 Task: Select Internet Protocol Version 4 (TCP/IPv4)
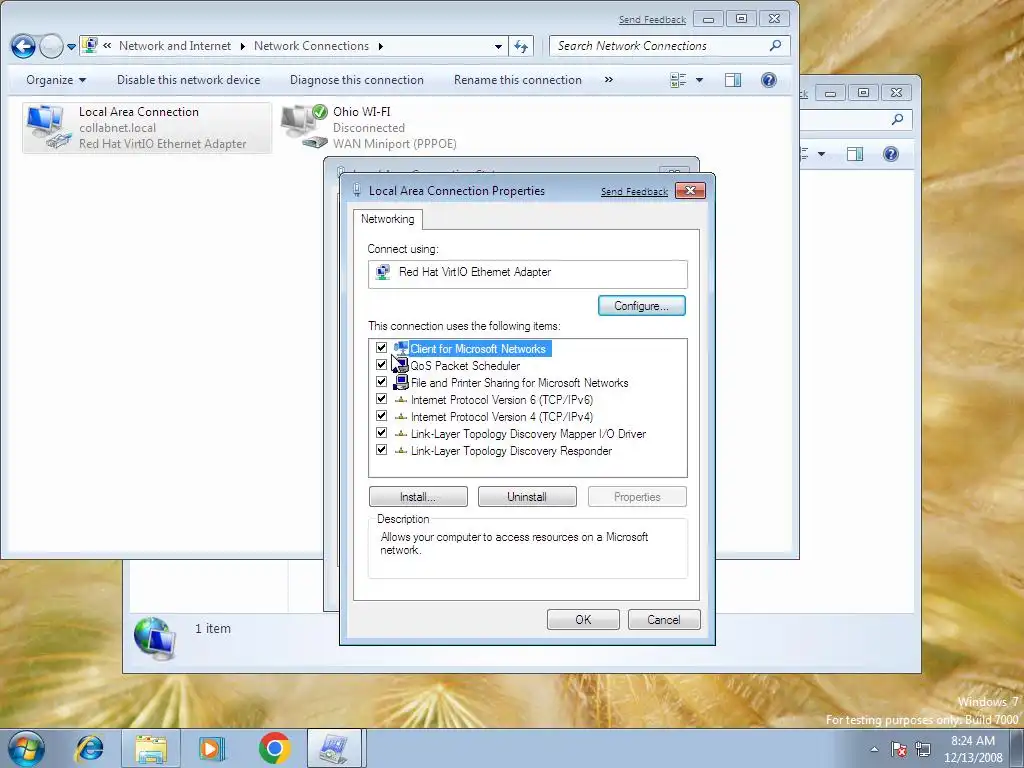point(502,417)
